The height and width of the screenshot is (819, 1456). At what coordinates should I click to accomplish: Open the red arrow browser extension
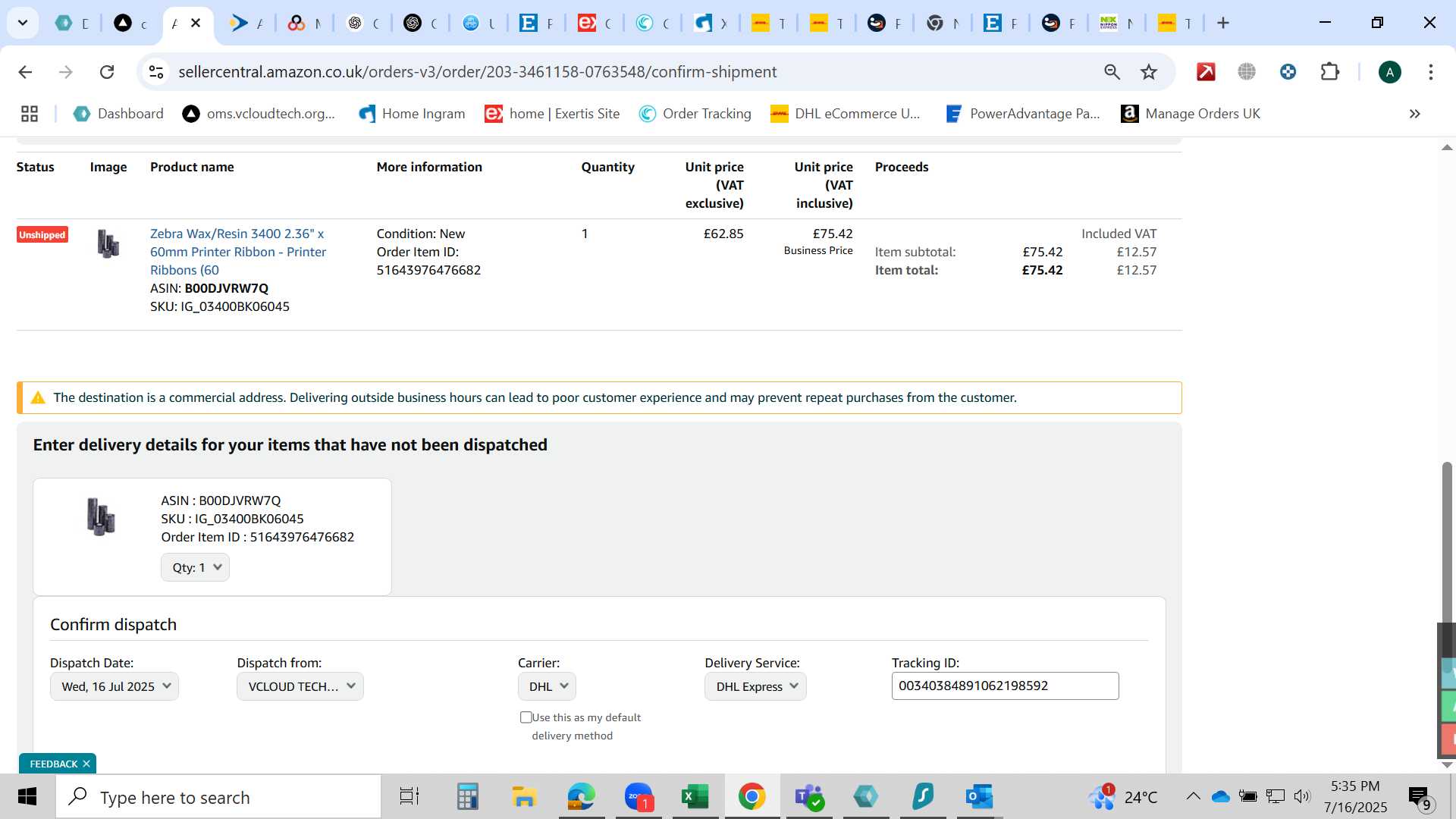pyautogui.click(x=1206, y=72)
